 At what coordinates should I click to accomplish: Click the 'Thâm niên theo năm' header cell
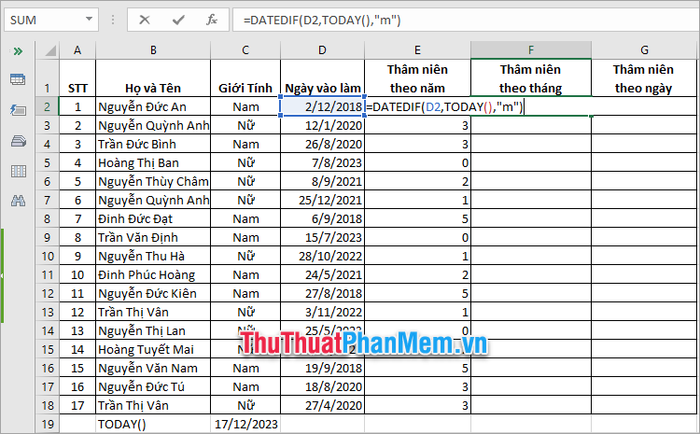[x=417, y=78]
